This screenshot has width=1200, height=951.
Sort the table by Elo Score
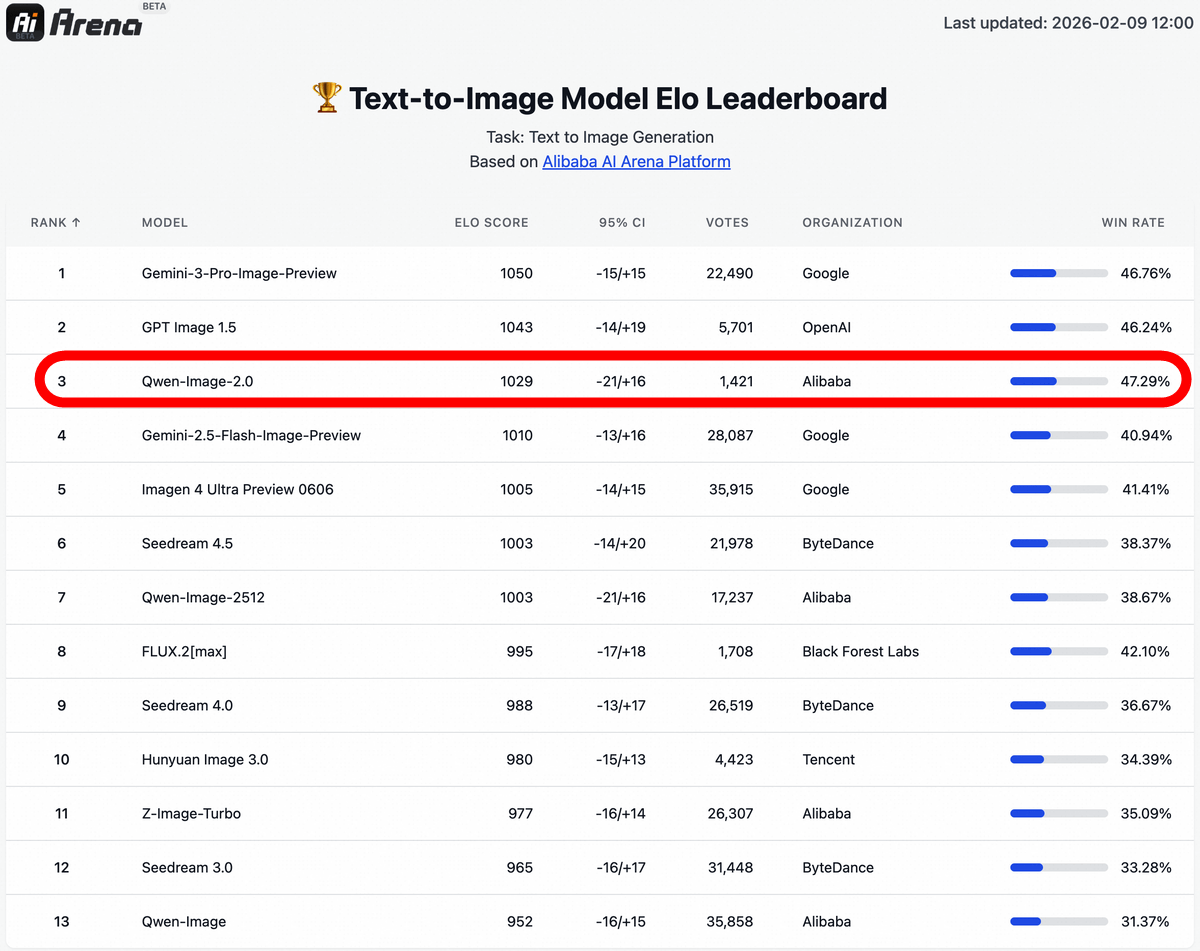click(491, 222)
